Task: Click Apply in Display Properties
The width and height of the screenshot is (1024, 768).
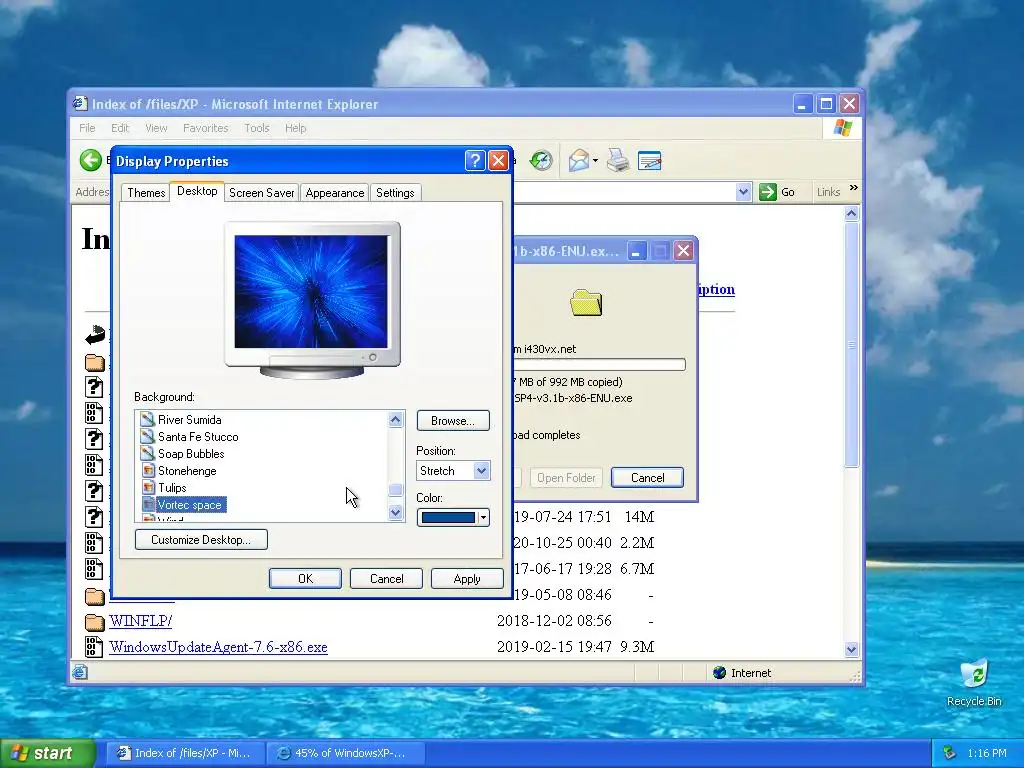Action: (467, 579)
